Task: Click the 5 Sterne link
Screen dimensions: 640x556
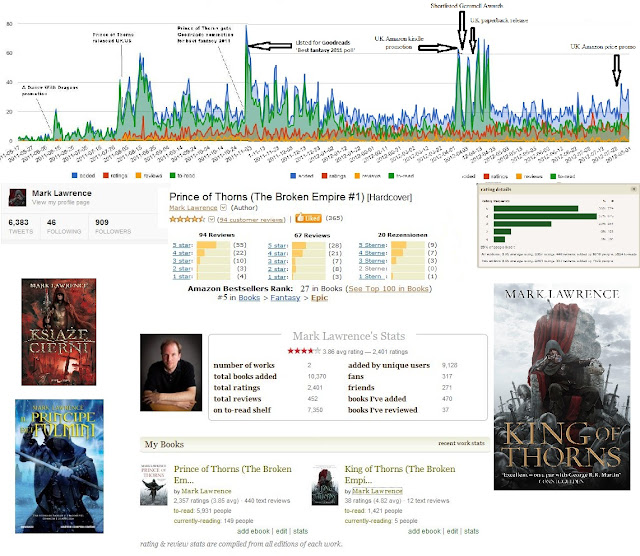Action: click(372, 245)
